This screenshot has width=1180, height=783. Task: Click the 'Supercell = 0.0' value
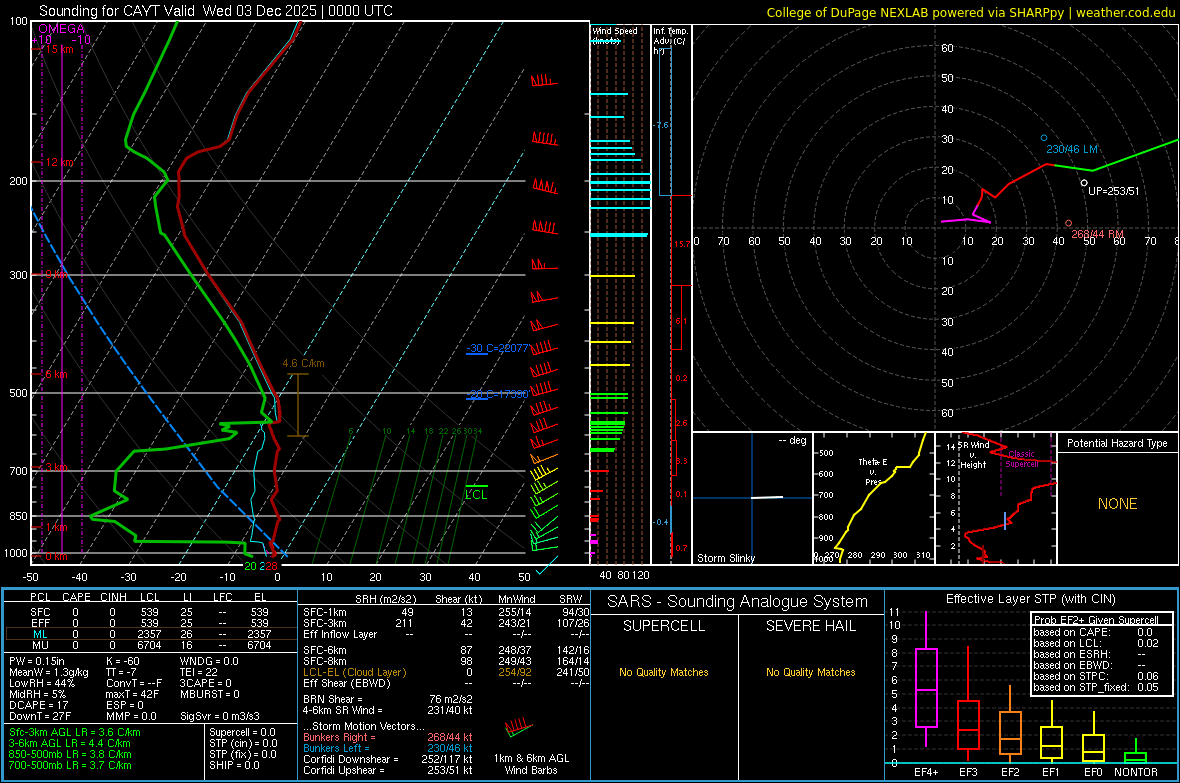pos(242,732)
